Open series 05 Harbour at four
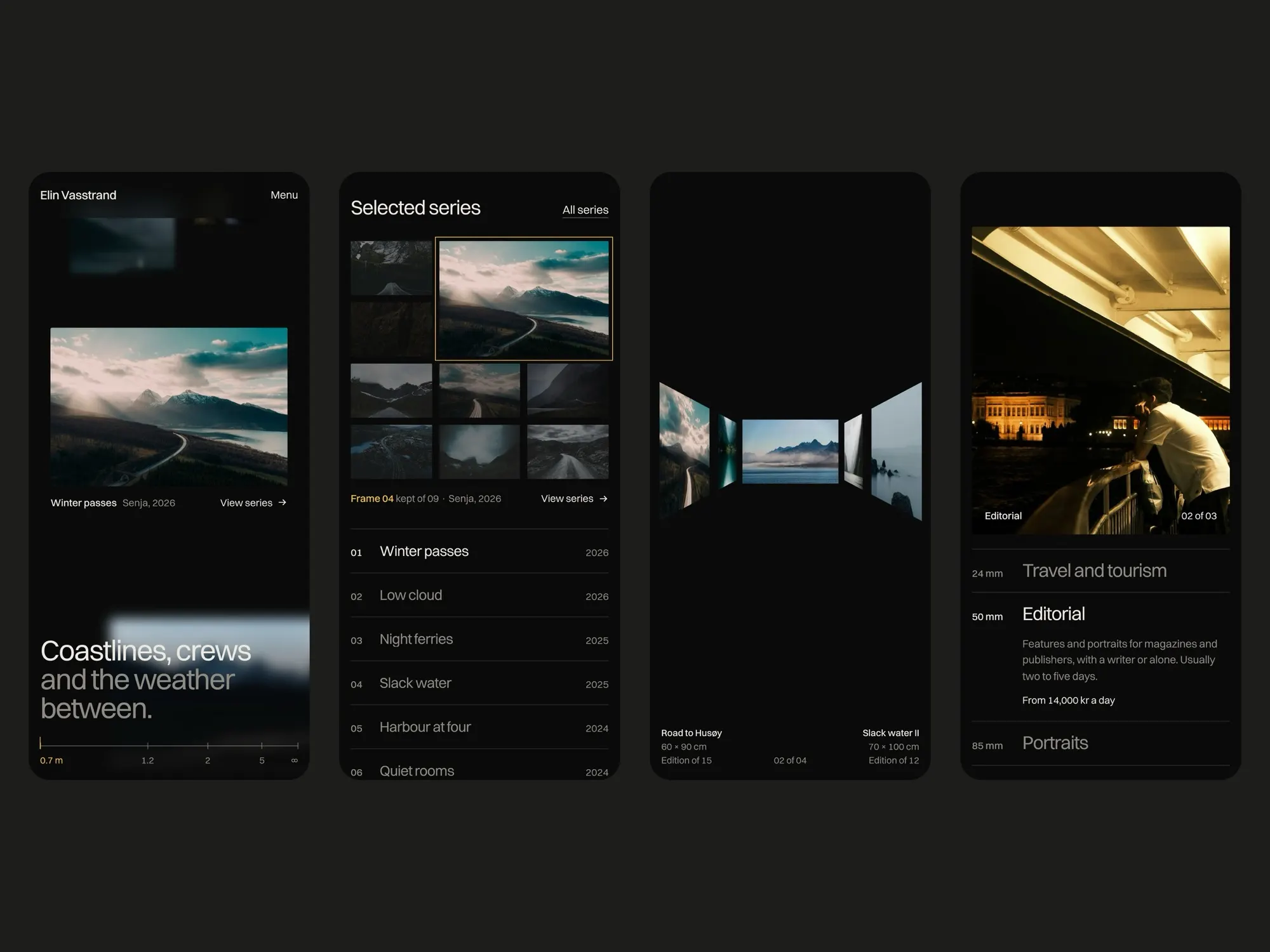 coord(479,727)
